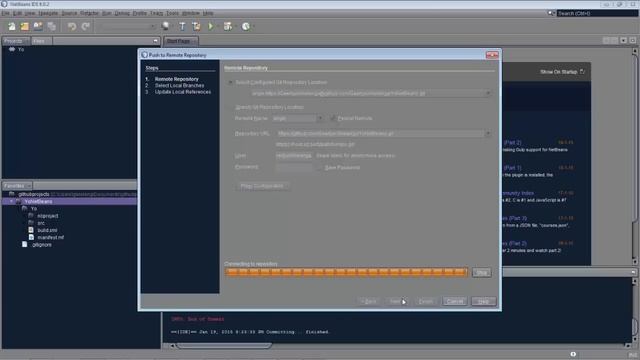Click the Stop button beside progress bar
Image resolution: width=640 pixels, height=360 pixels.
(x=481, y=272)
